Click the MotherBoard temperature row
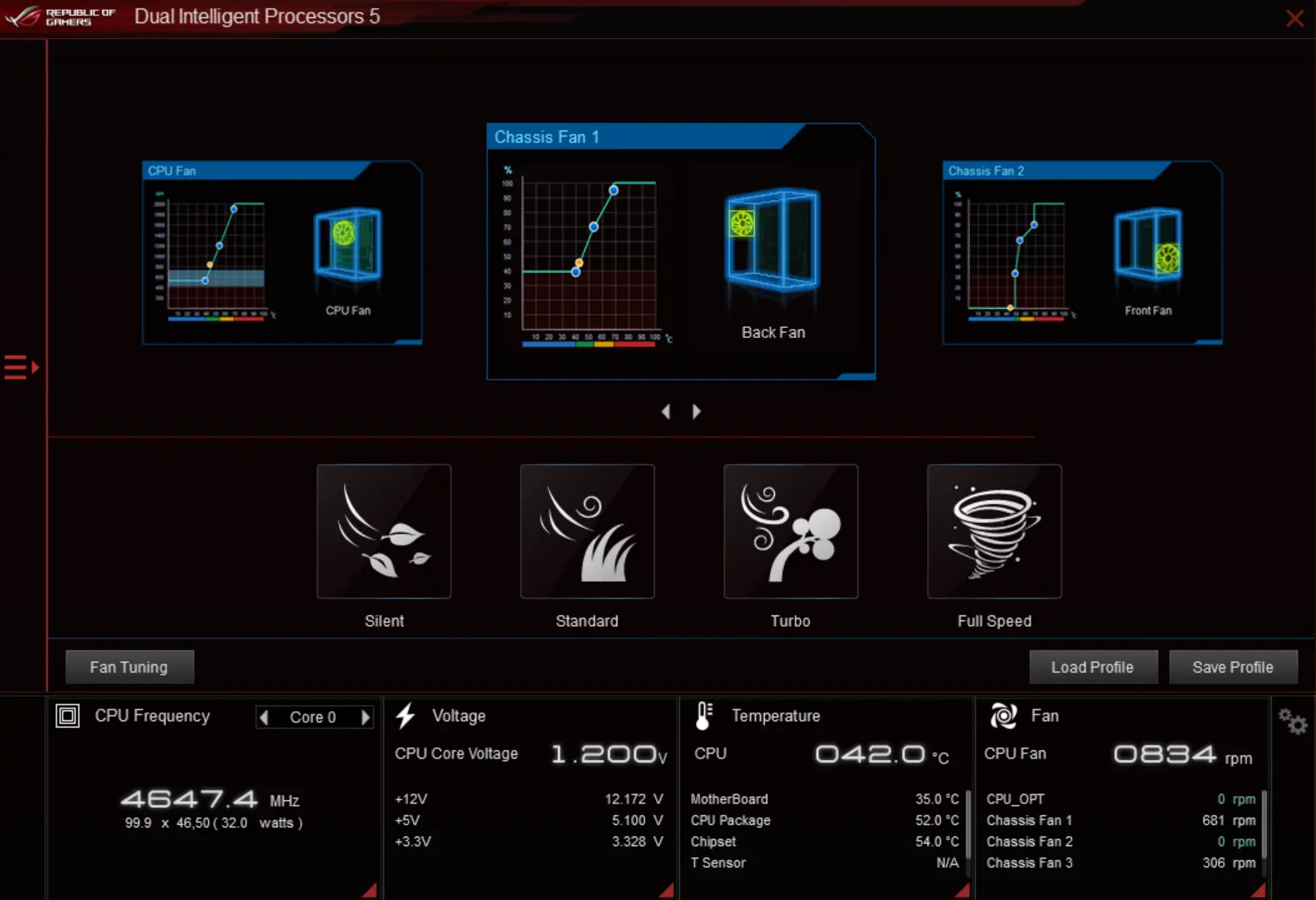The height and width of the screenshot is (900, 1316). click(825, 799)
